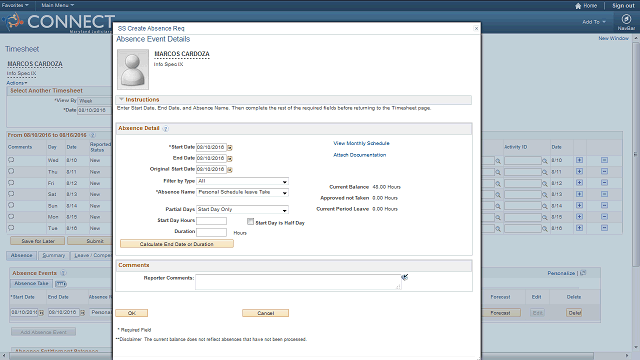Select the Absence Take sub-tab

coord(31,283)
